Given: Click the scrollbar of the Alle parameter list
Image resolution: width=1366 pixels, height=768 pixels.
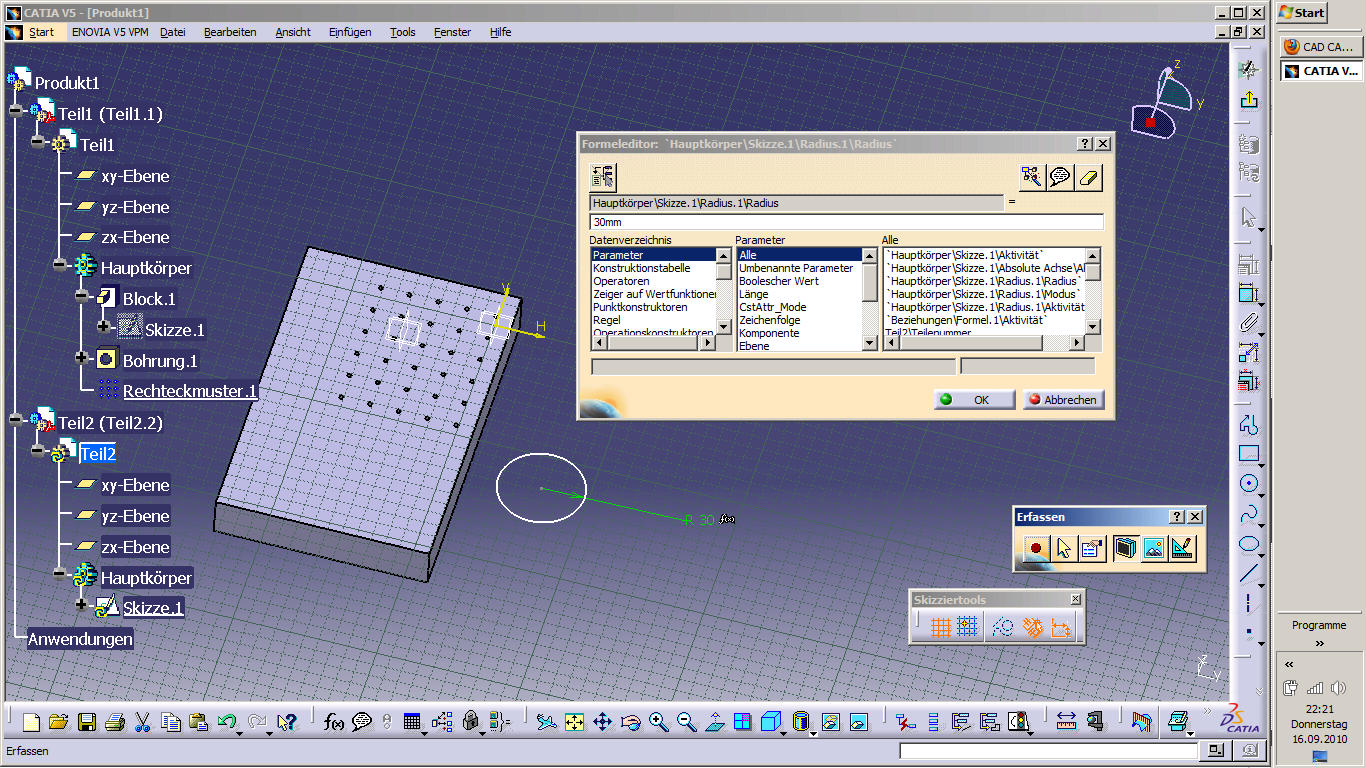Looking at the screenshot, I should [1093, 290].
